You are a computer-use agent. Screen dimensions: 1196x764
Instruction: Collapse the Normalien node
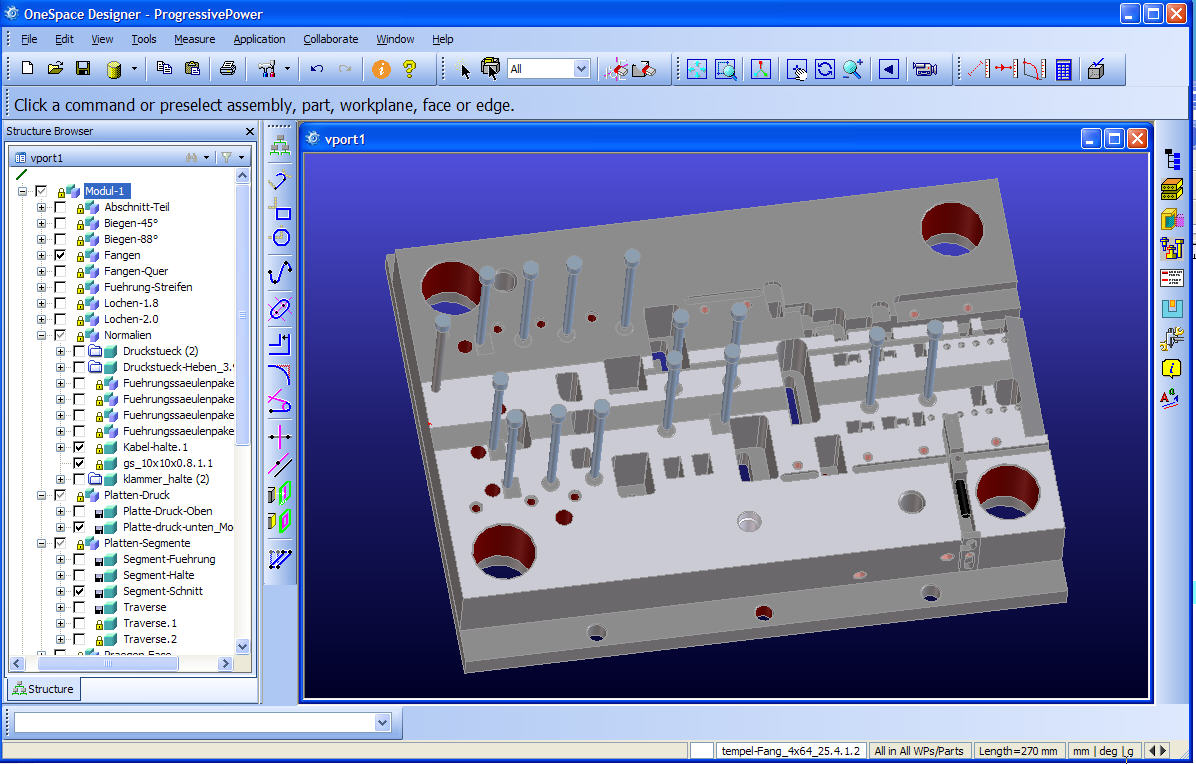pyautogui.click(x=41, y=335)
